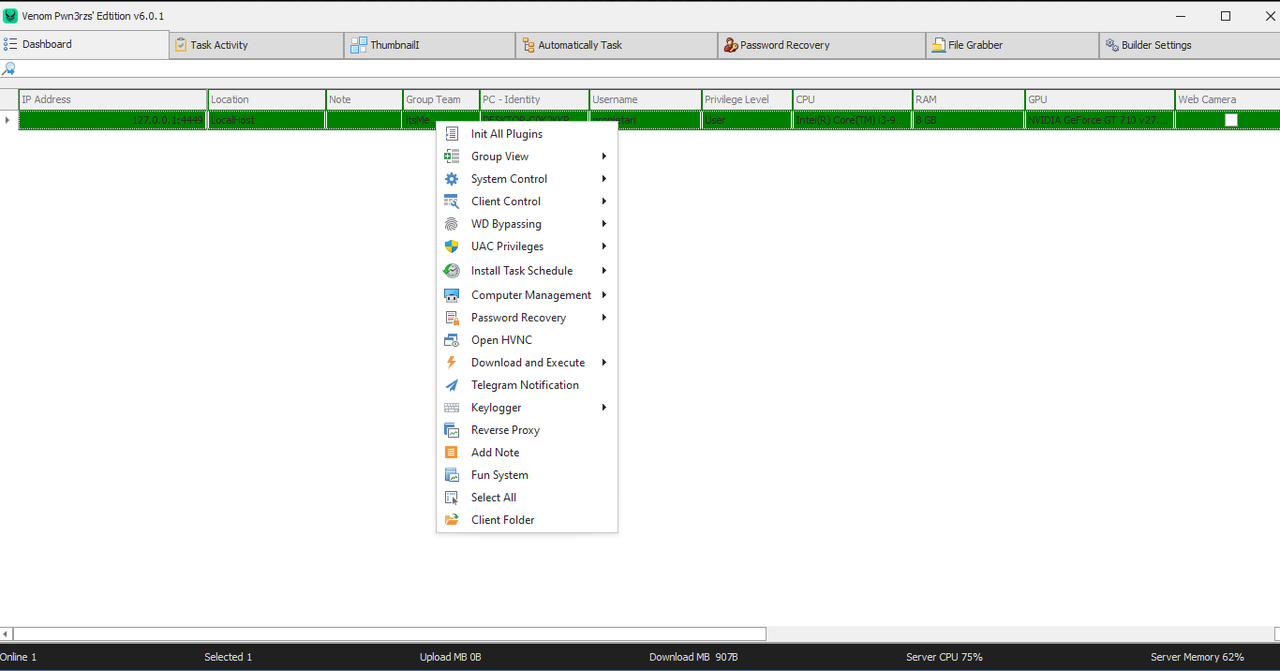Click the Note column header
Screen dimensions: 1280x671
[x=364, y=99]
